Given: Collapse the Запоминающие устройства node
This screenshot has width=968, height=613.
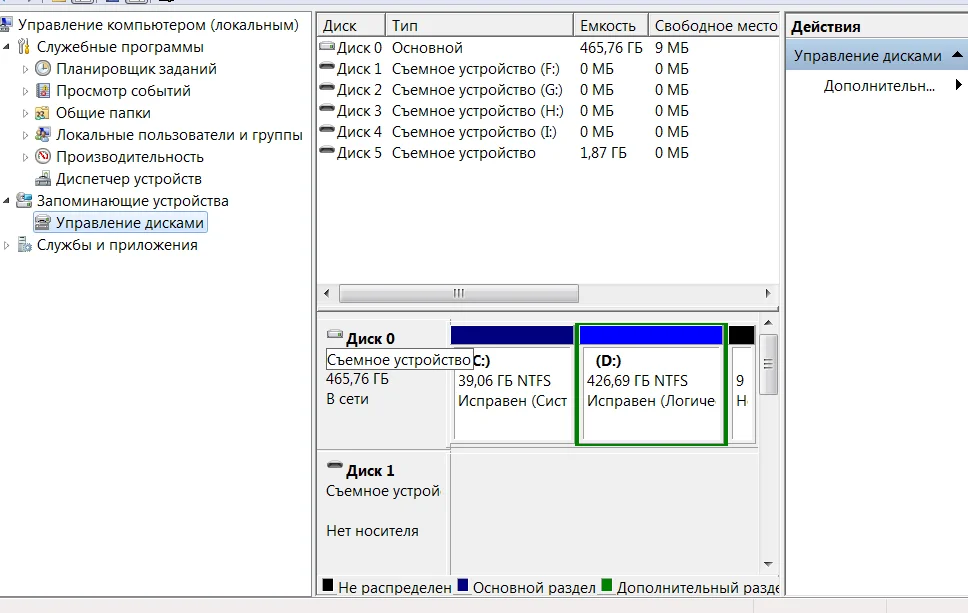Looking at the screenshot, I should coord(7,201).
